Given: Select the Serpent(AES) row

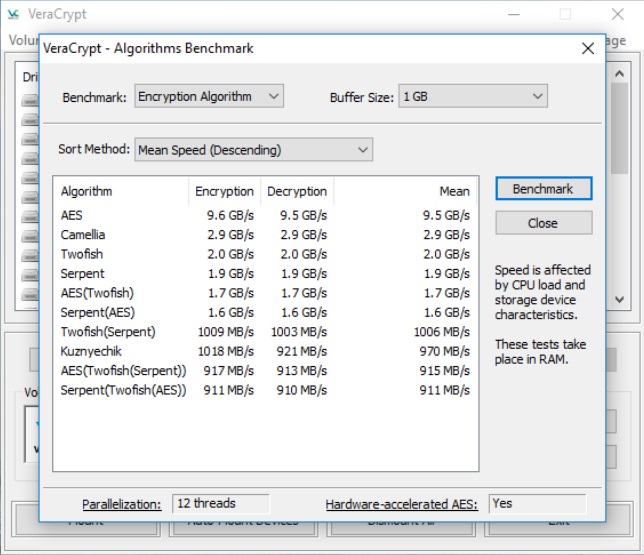Looking at the screenshot, I should coord(265,312).
